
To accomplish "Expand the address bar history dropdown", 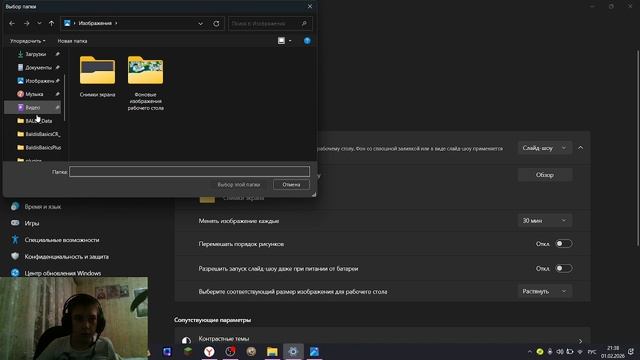I will pyautogui.click(x=200, y=24).
